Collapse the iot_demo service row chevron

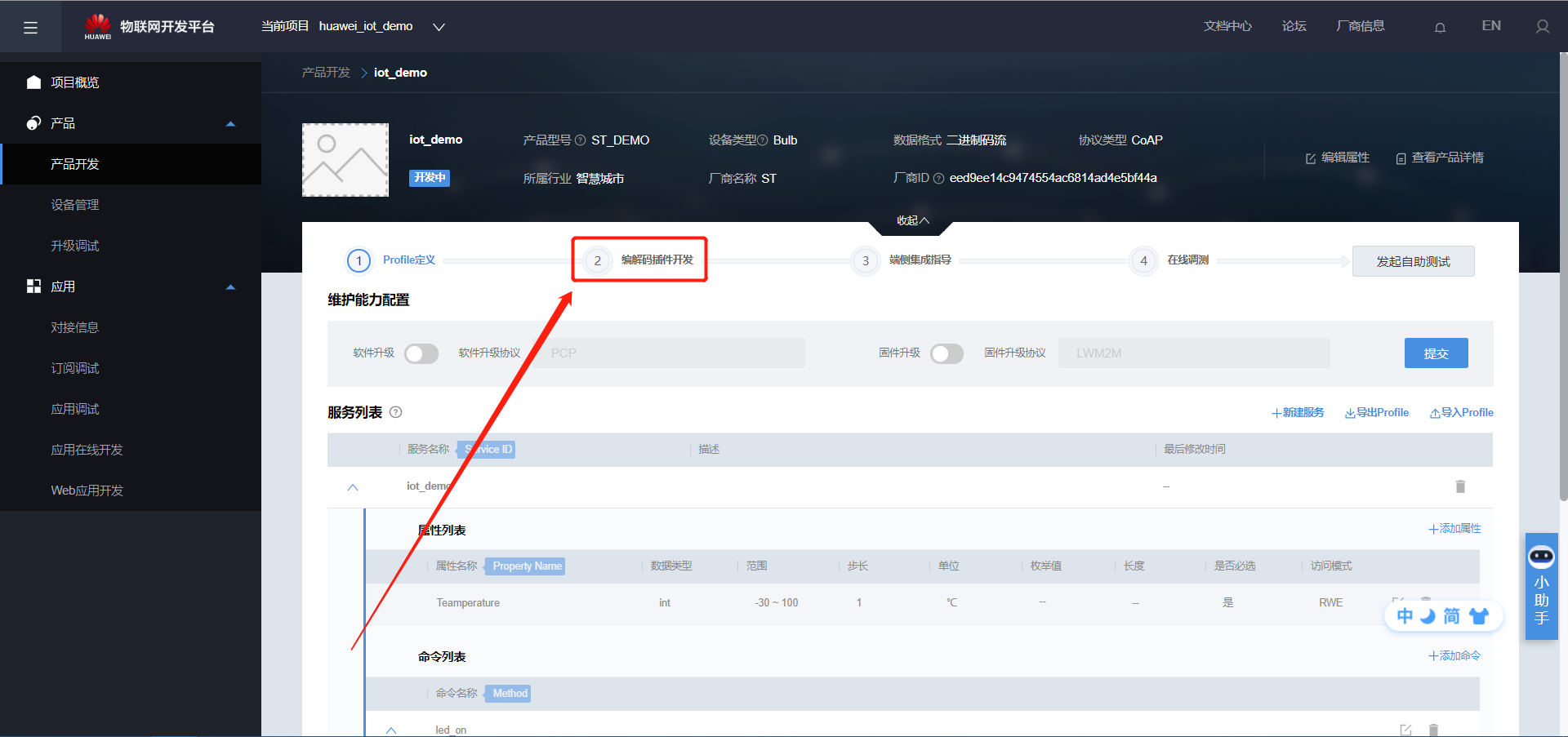tap(353, 487)
